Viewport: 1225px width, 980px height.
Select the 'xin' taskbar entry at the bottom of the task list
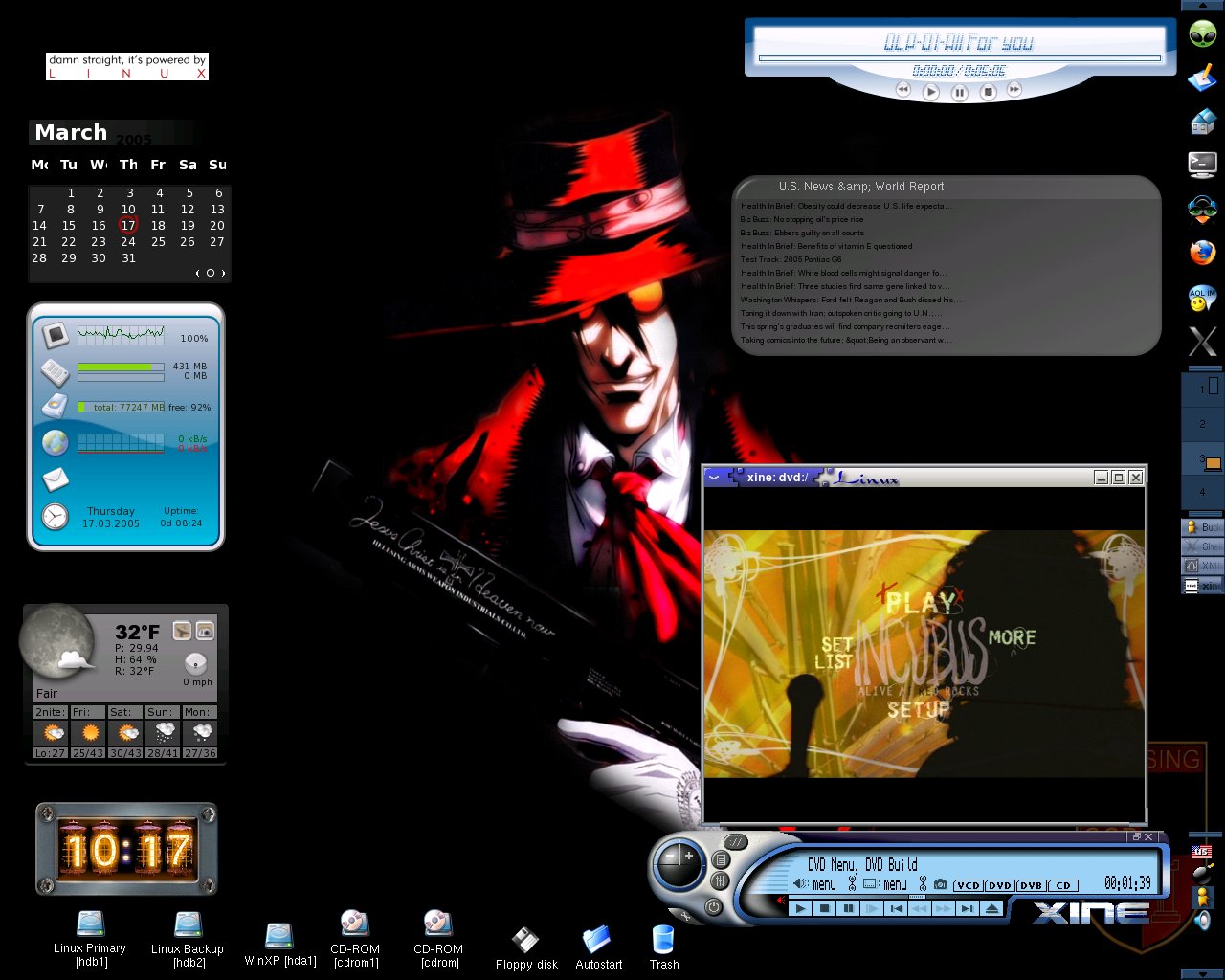[1203, 585]
